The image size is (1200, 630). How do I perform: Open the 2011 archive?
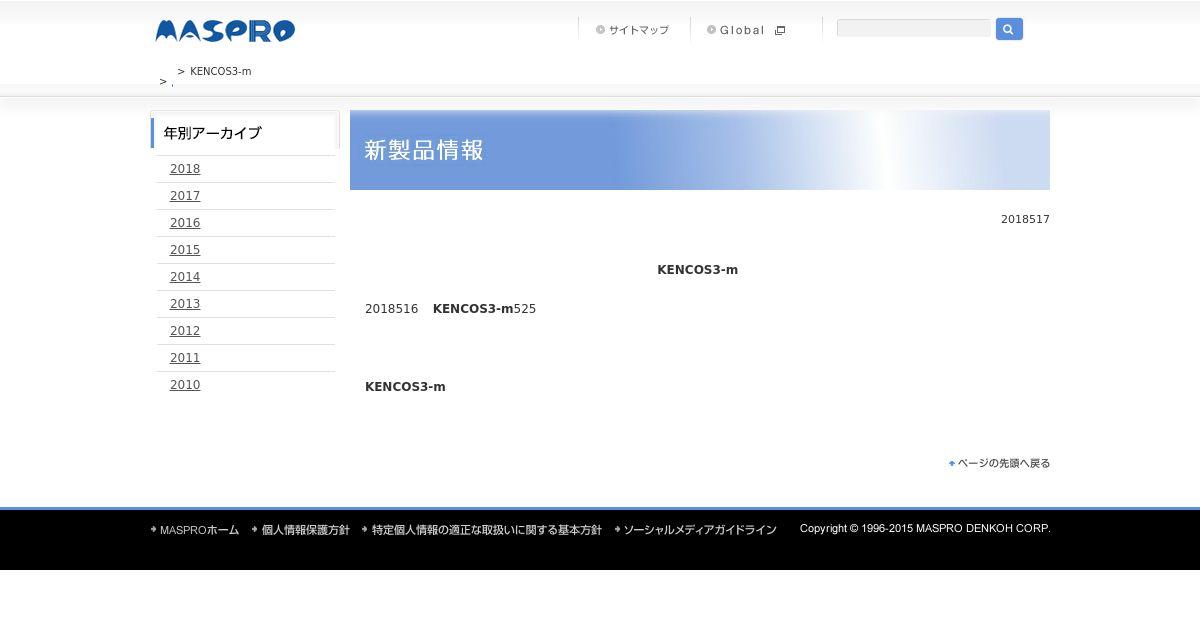click(185, 358)
